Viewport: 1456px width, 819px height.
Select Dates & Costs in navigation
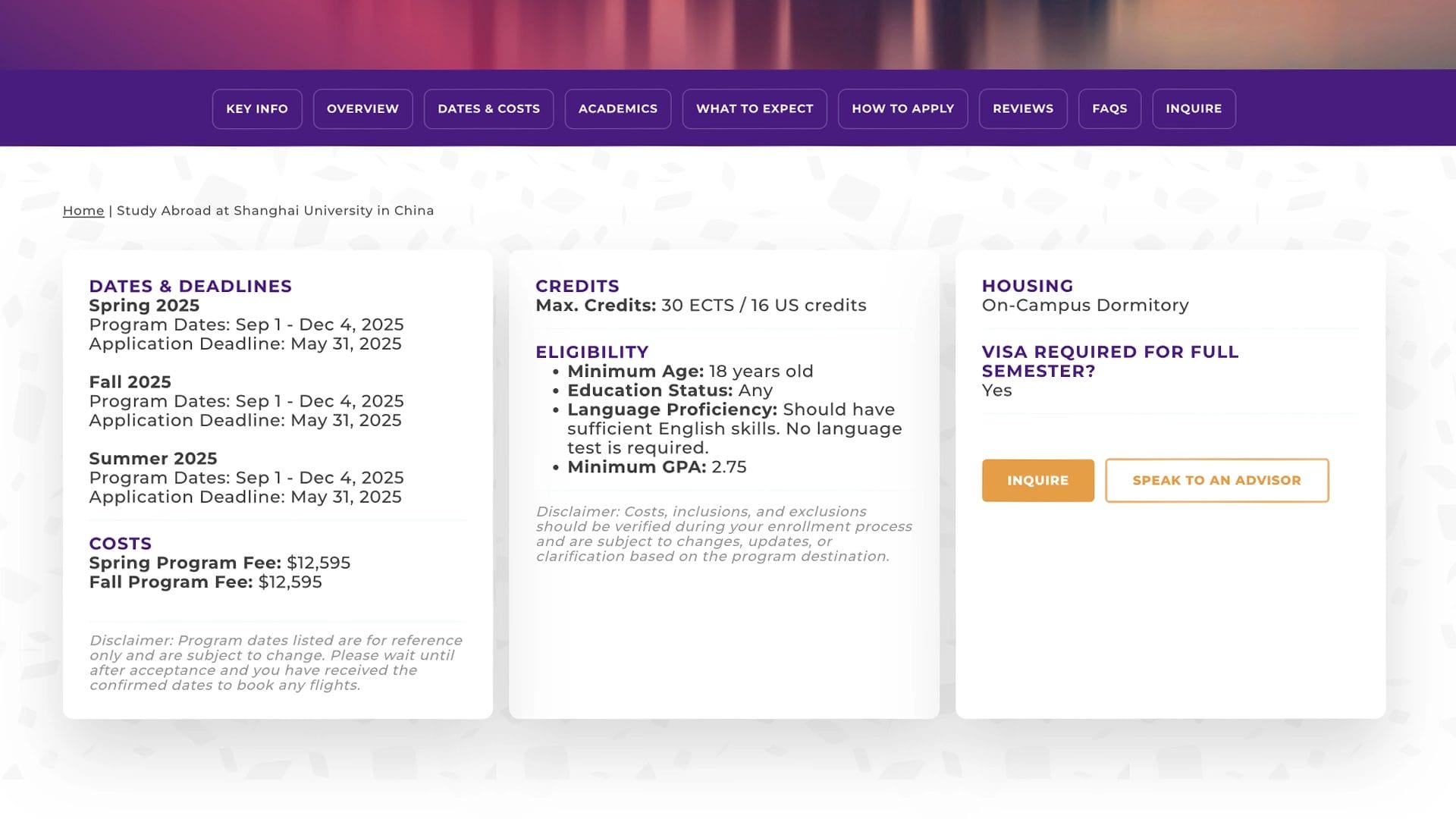click(488, 108)
